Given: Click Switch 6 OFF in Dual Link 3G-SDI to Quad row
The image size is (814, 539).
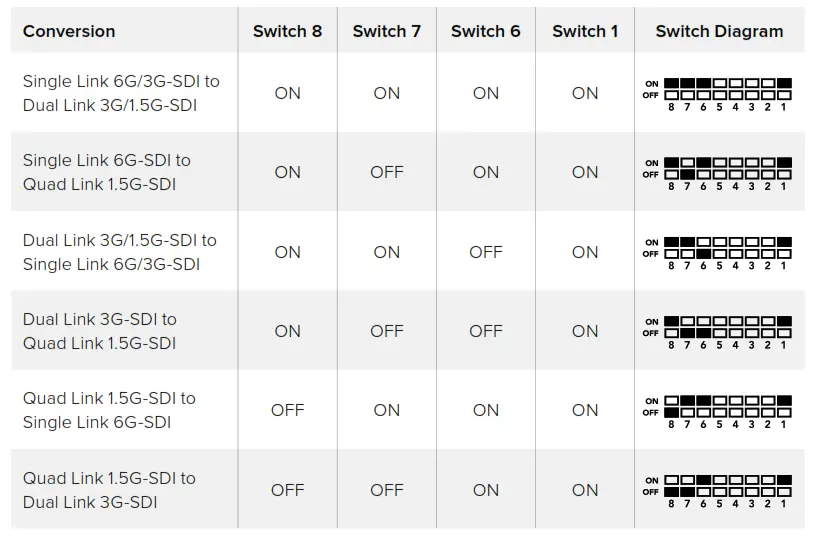Looking at the screenshot, I should [x=485, y=331].
